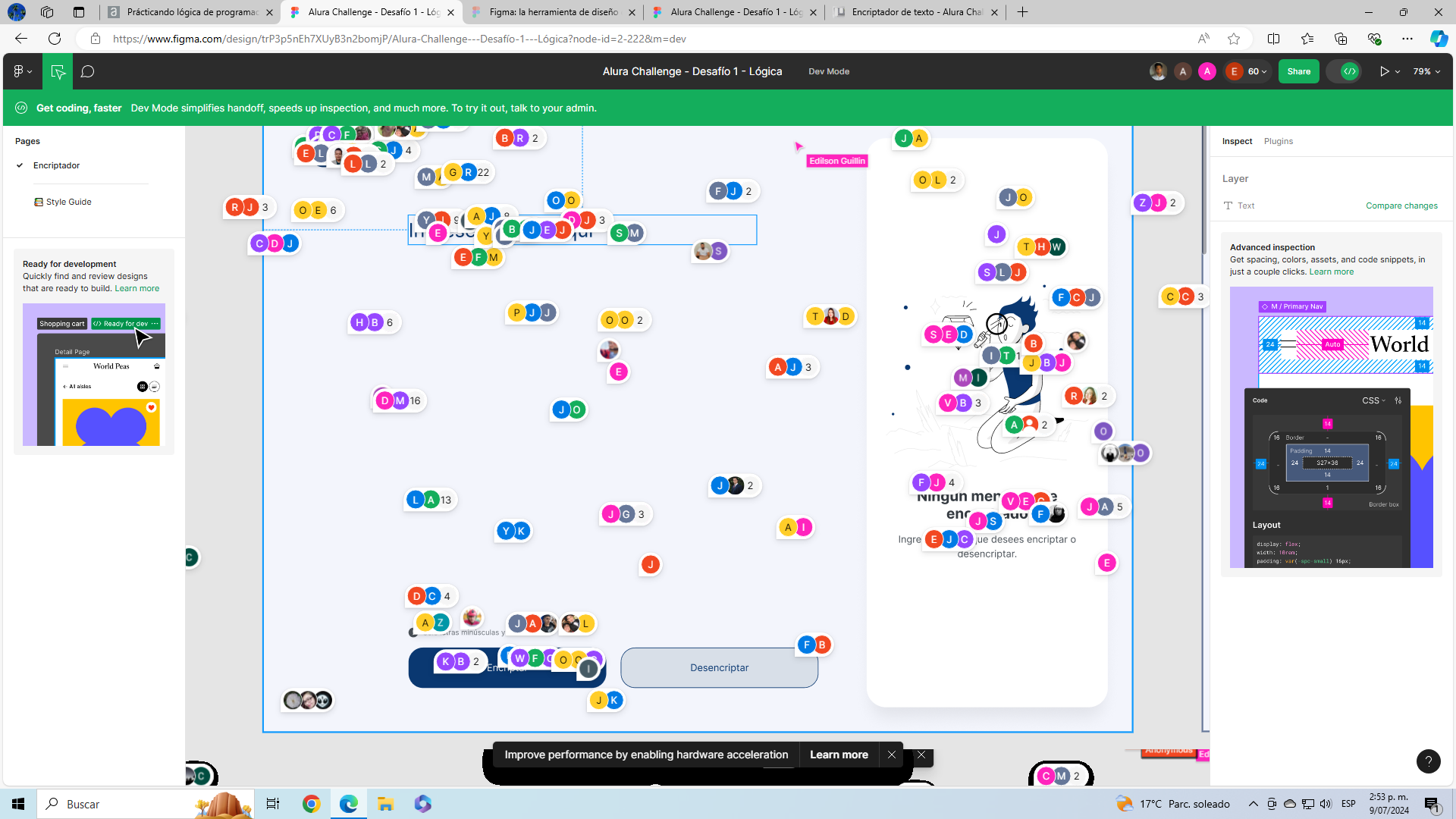Click the Read aloud icon in address bar

(1203, 39)
